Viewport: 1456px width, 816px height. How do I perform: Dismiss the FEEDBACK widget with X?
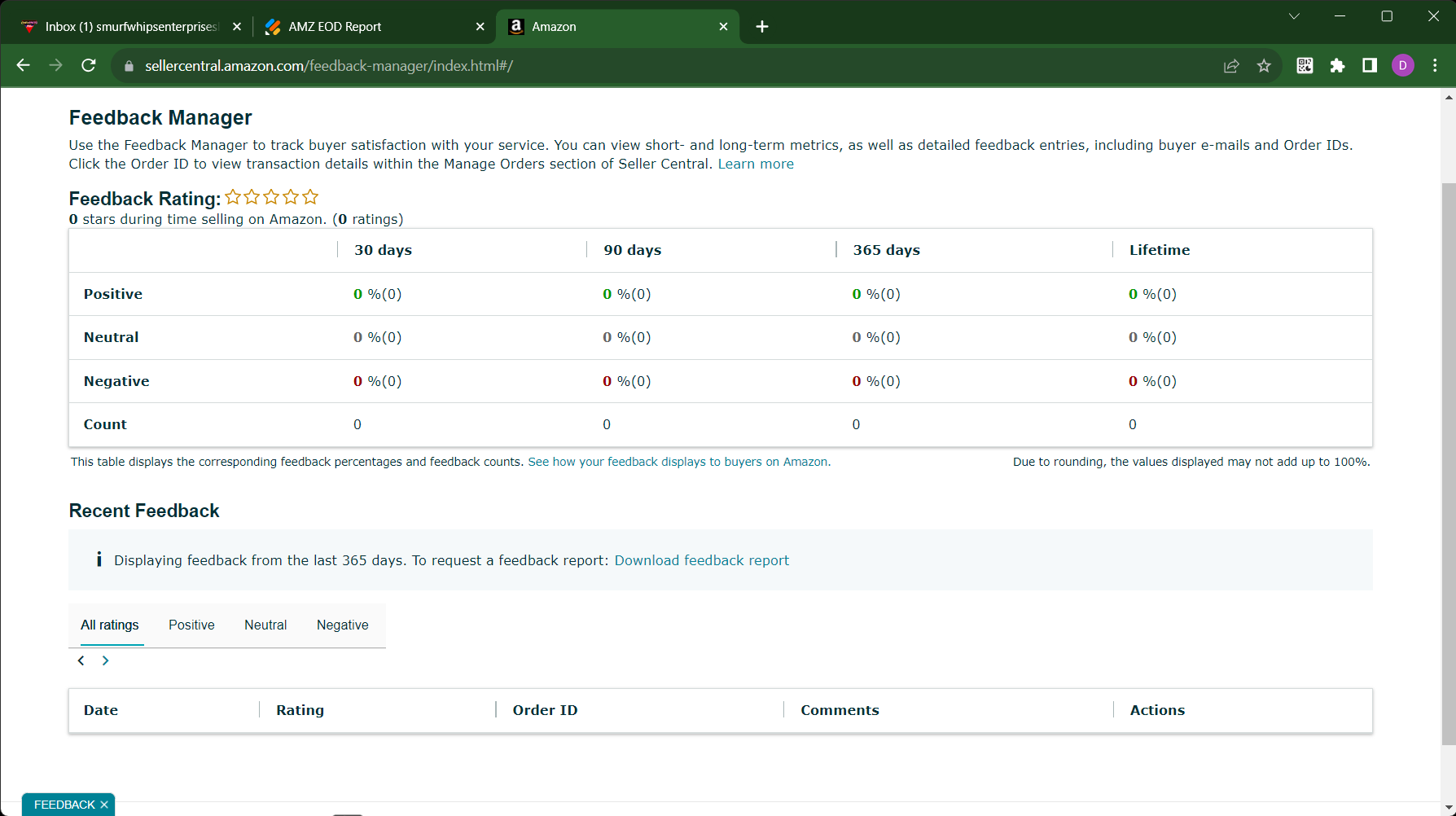104,805
